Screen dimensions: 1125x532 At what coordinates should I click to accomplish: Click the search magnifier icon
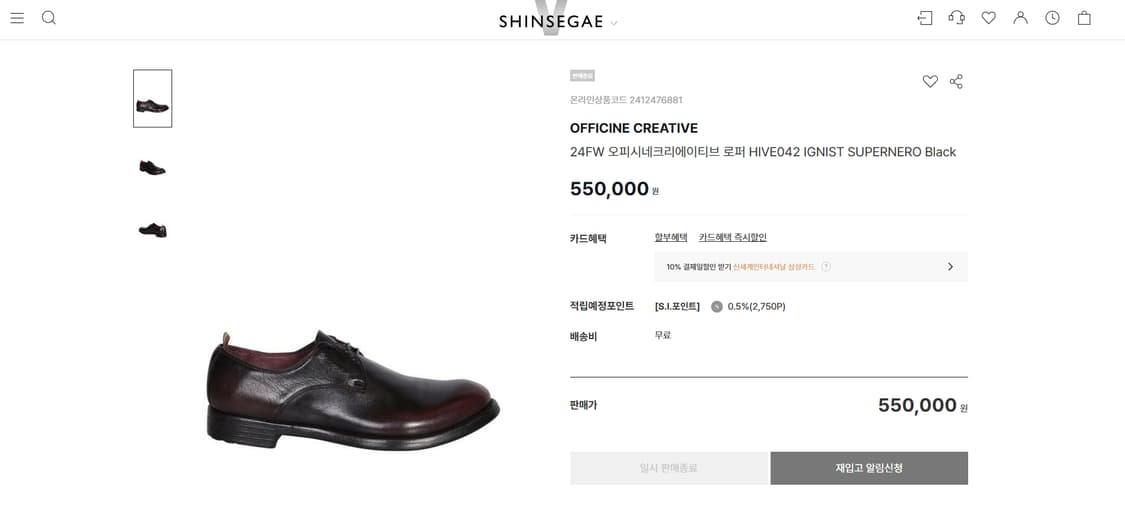pos(49,18)
